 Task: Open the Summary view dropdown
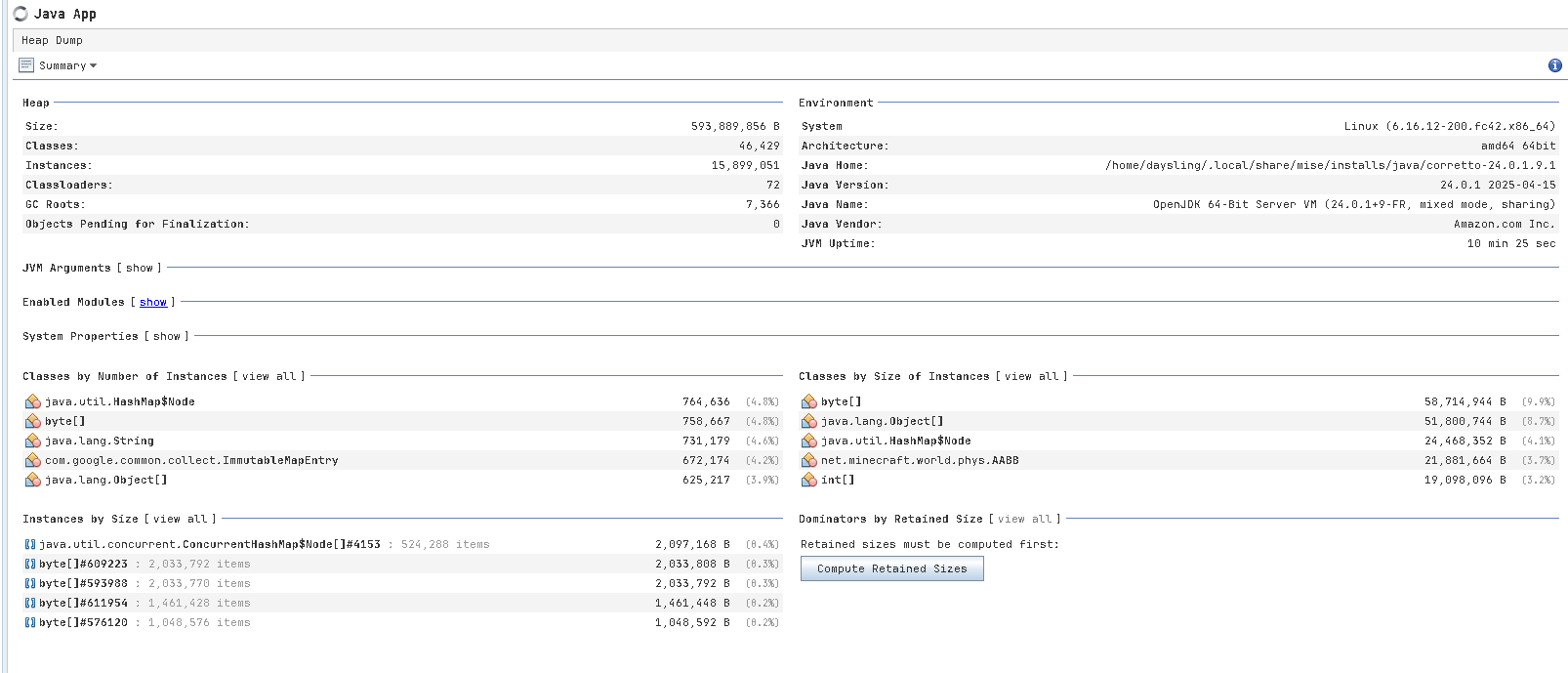(66, 65)
